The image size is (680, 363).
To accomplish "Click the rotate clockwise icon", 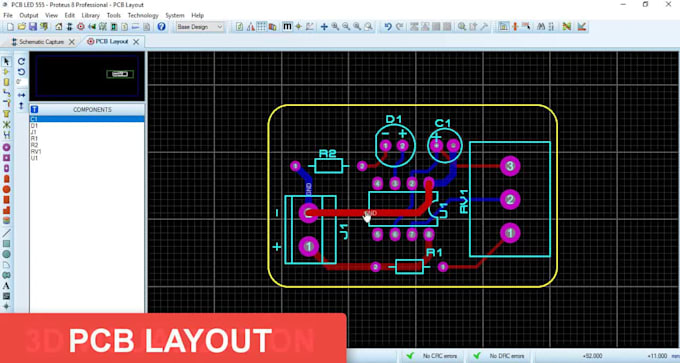I will [21, 62].
